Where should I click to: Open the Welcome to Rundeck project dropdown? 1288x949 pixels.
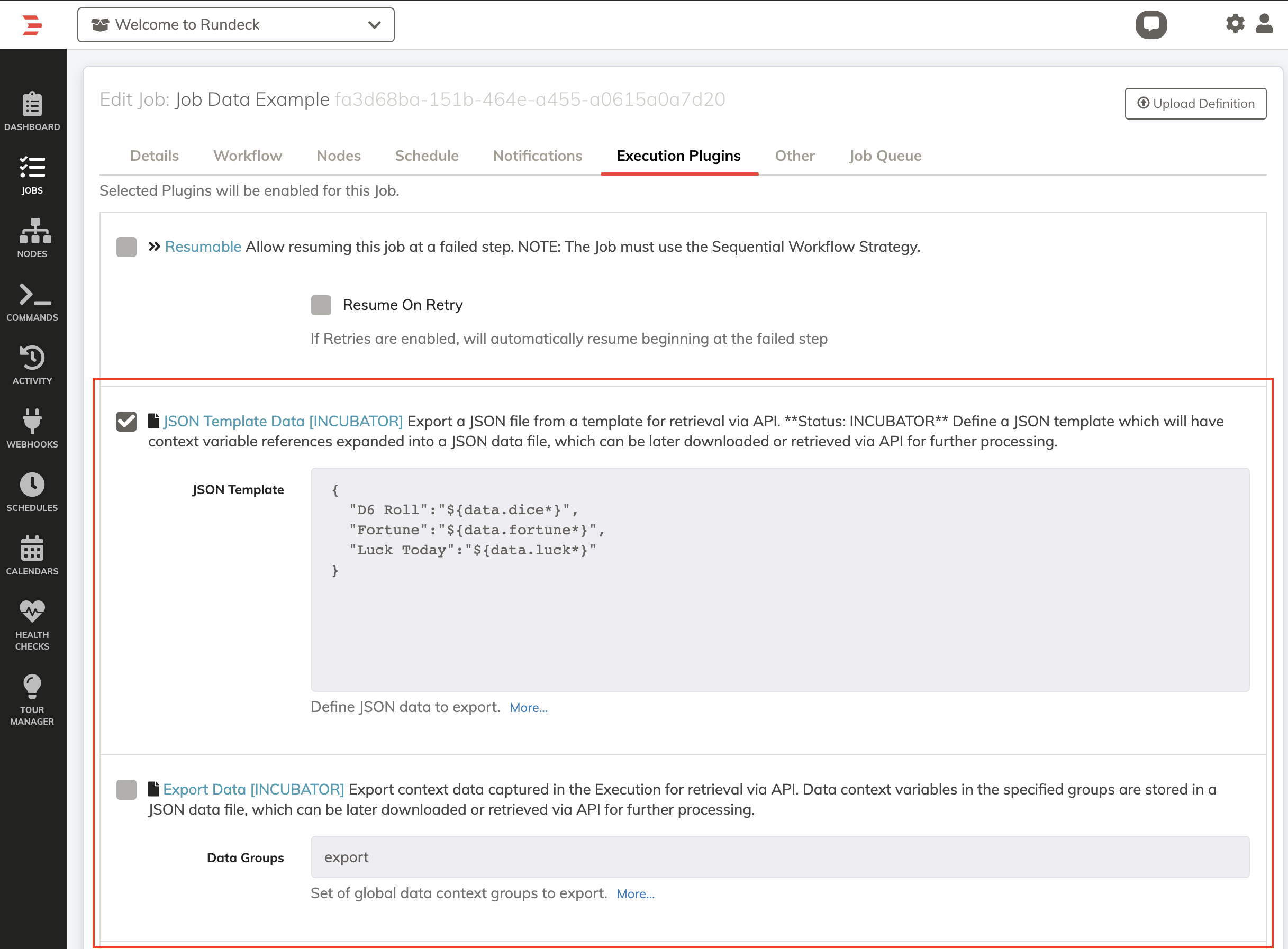pyautogui.click(x=236, y=25)
